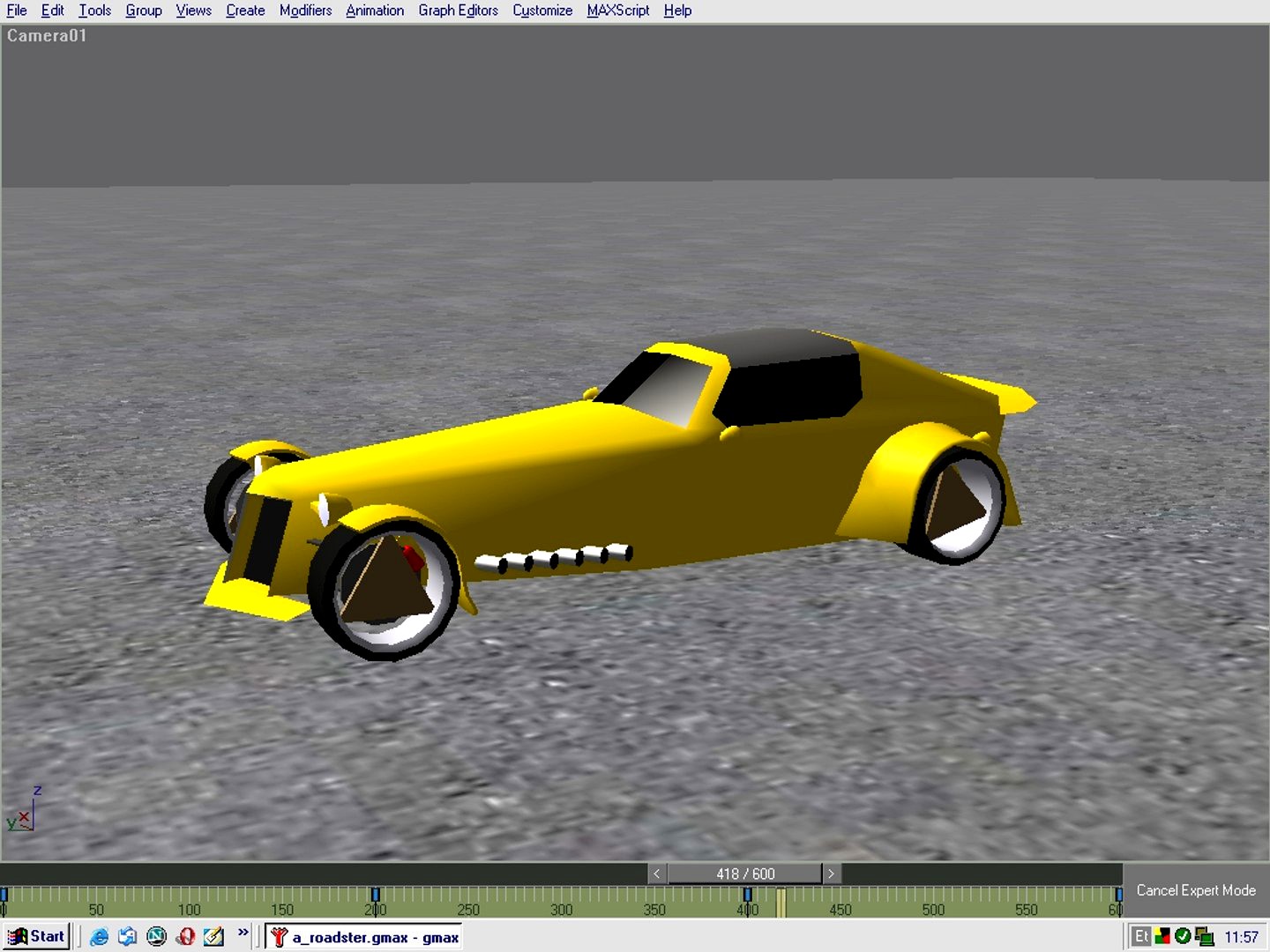Click the 418 / 600 time slider handle
The image size is (1270, 952).
coord(745,874)
